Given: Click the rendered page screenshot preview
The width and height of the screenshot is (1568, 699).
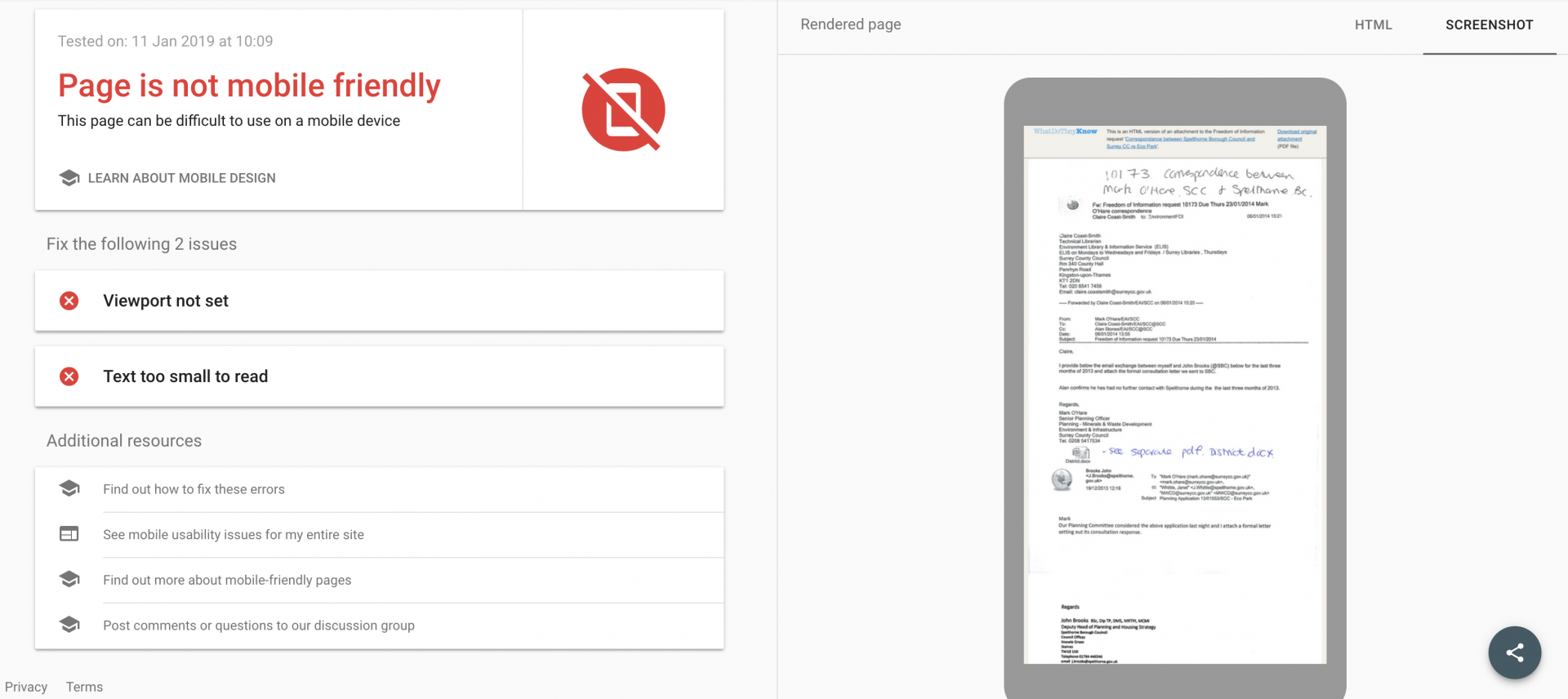Looking at the screenshot, I should click(x=1174, y=394).
